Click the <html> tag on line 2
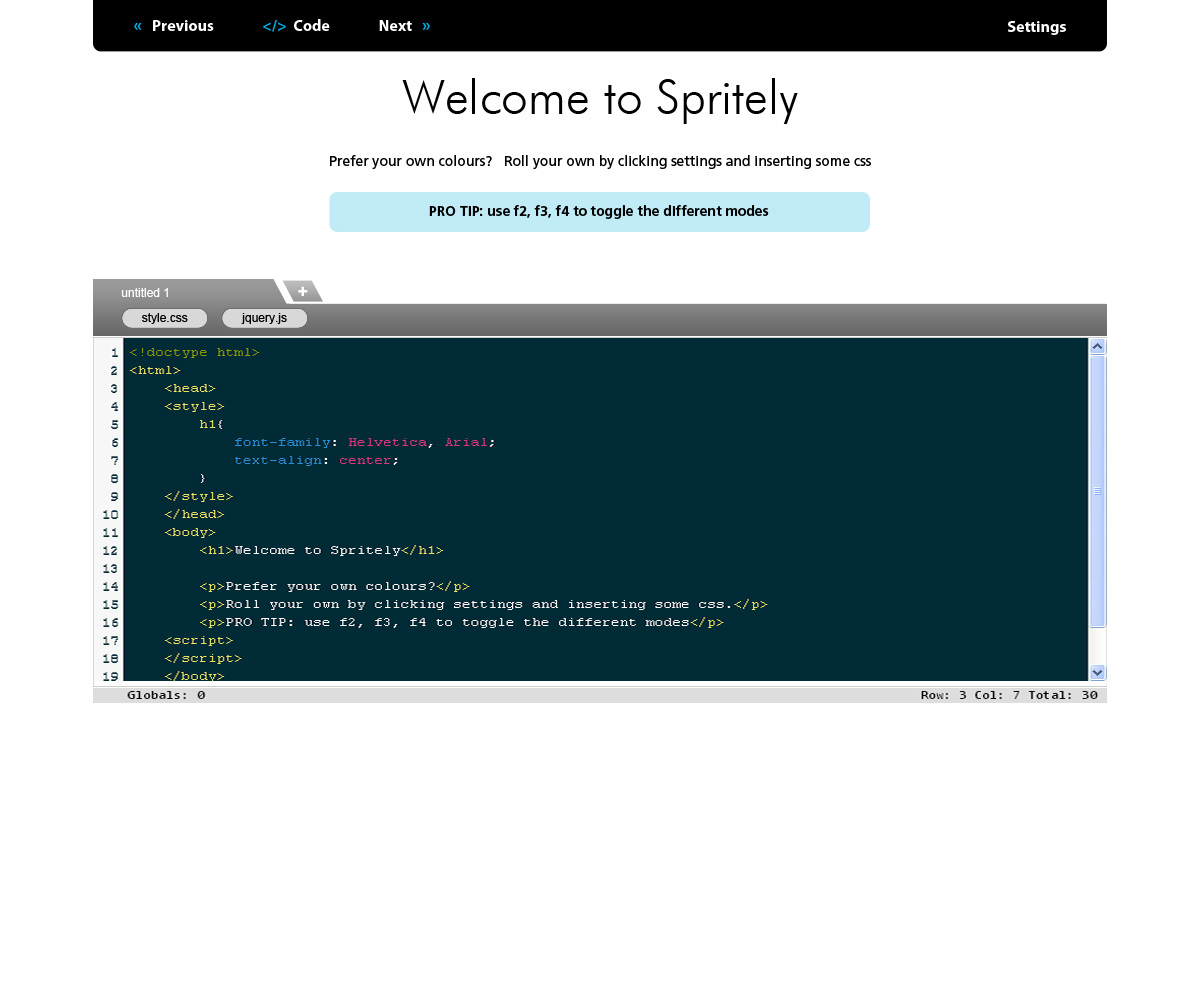This screenshot has width=1200, height=1000. [x=155, y=370]
